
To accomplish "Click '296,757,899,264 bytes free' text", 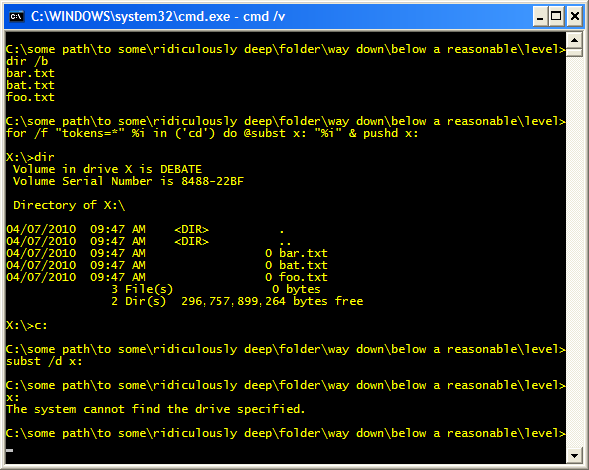I will 272,301.
